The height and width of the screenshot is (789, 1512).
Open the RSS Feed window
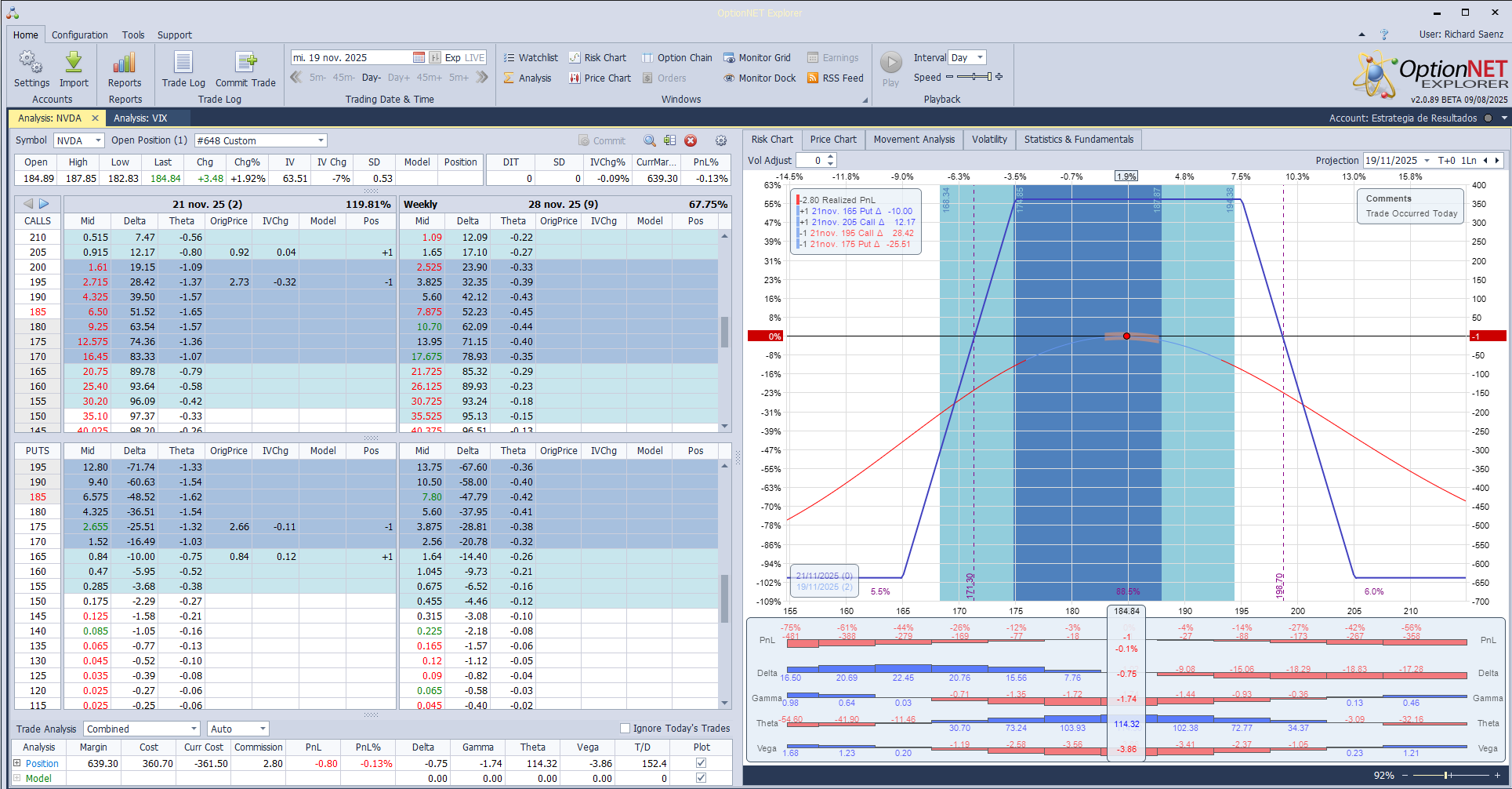click(836, 78)
